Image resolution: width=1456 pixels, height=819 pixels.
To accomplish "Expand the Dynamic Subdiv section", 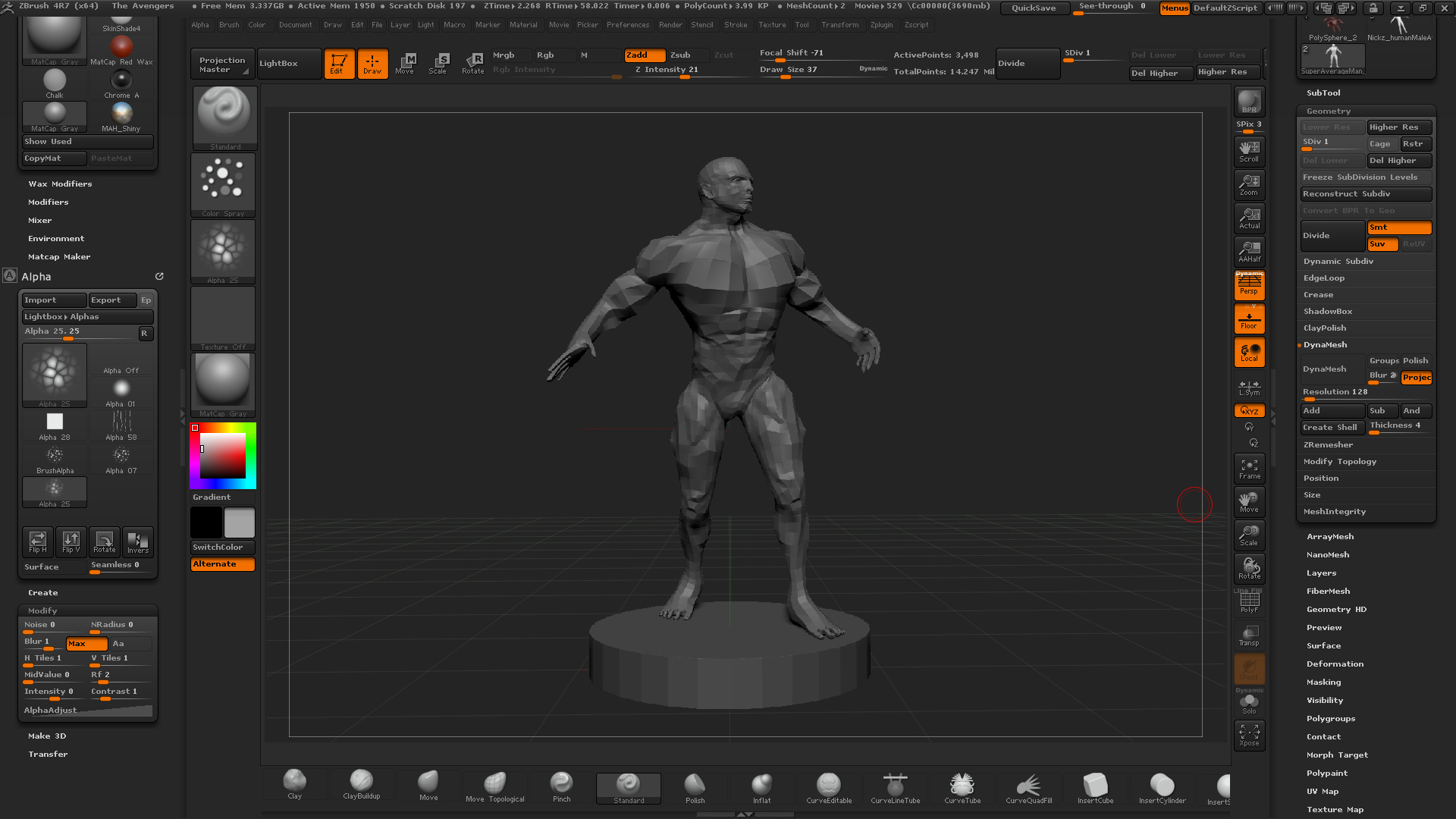I will [x=1338, y=262].
